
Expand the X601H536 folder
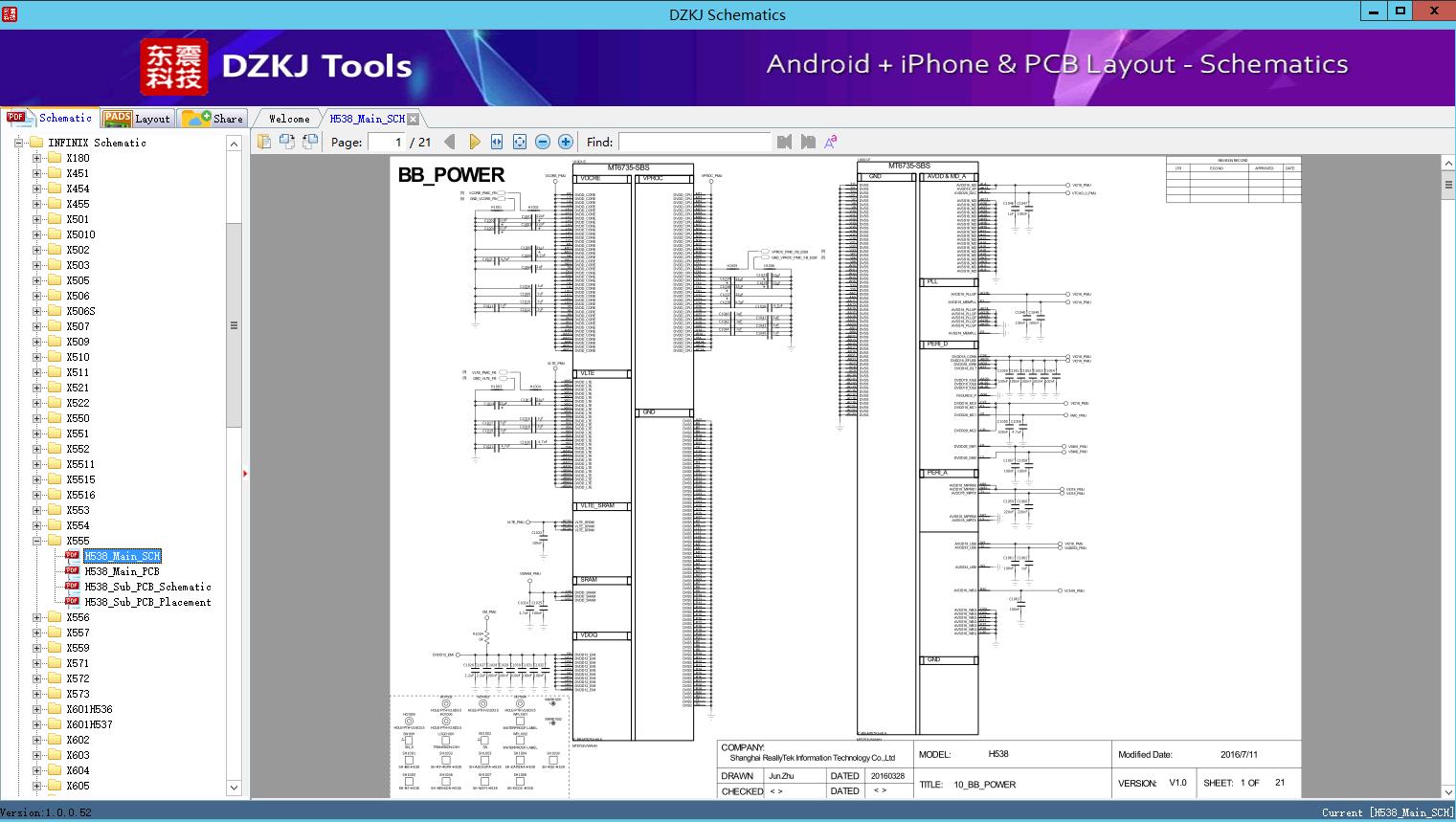click(36, 709)
